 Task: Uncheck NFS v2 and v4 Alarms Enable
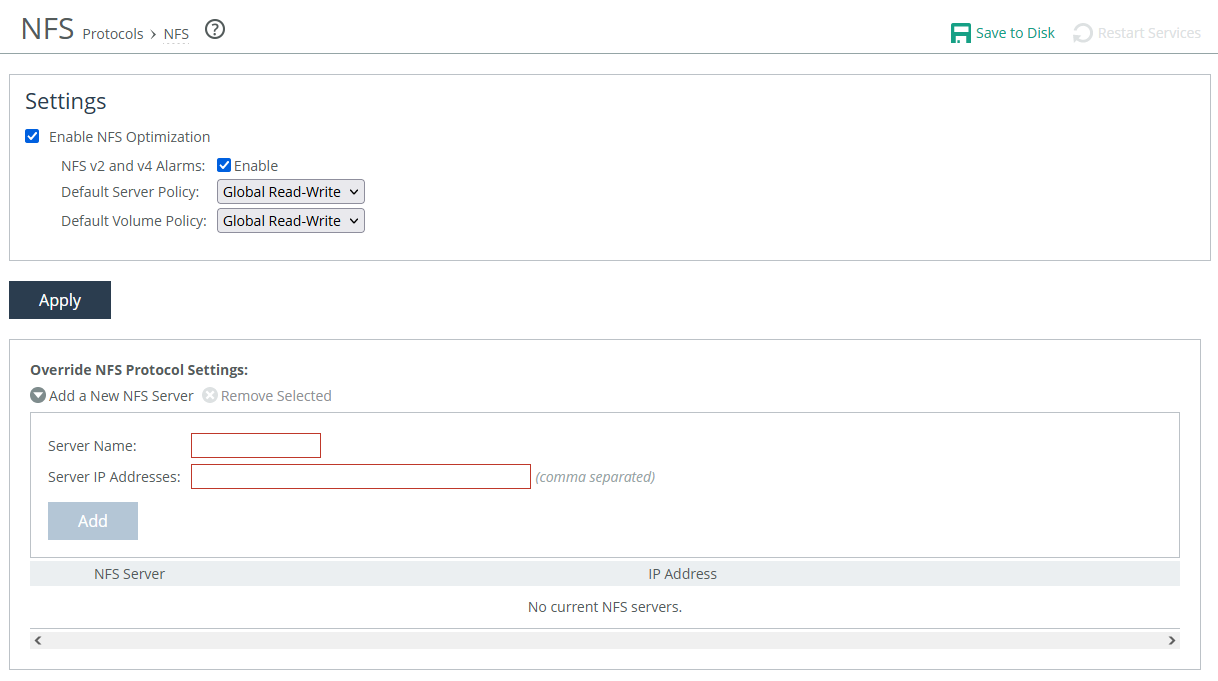(224, 165)
